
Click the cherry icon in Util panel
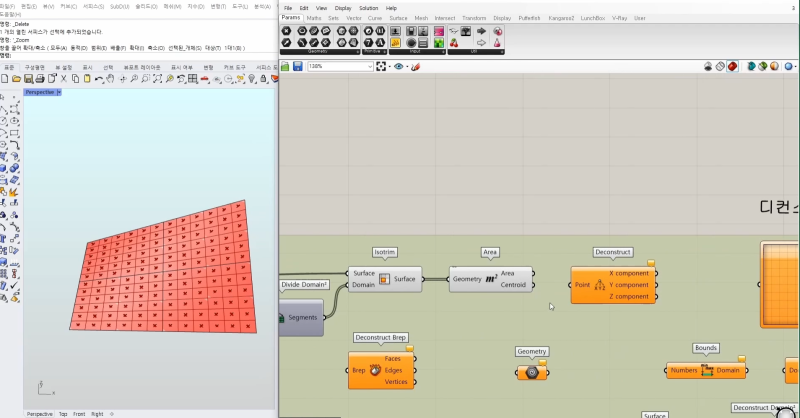(454, 43)
